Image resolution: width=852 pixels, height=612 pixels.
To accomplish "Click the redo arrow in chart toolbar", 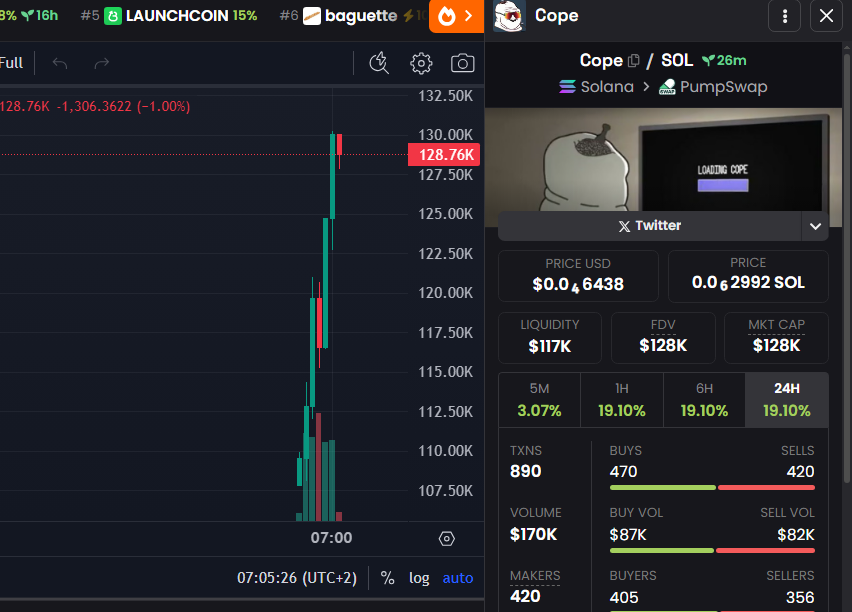I will coord(102,64).
